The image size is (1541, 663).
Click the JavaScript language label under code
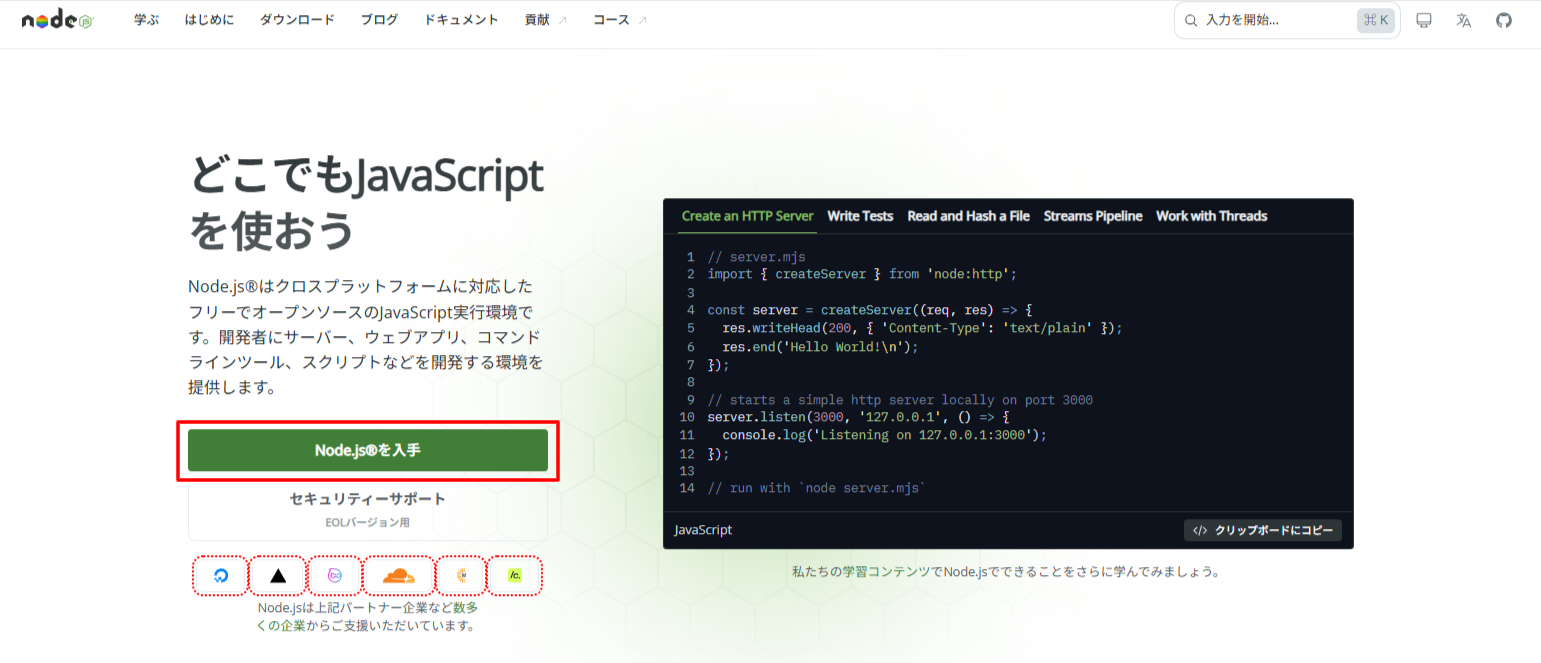(x=703, y=530)
